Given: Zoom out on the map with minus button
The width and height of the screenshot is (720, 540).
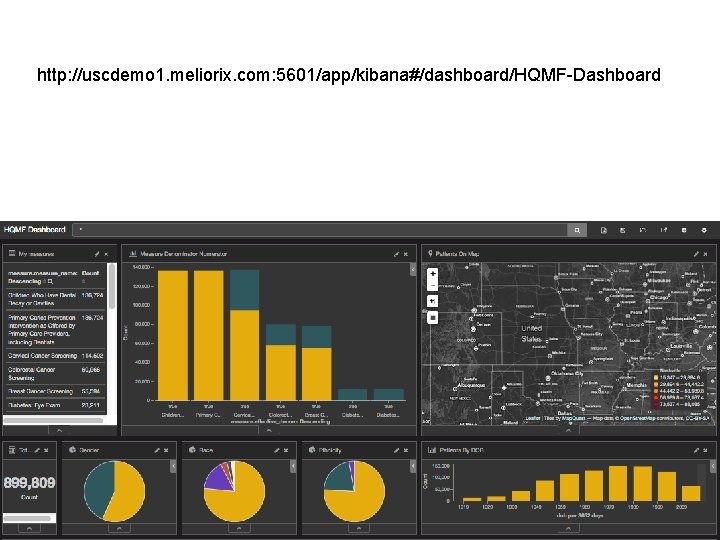Looking at the screenshot, I should click(x=433, y=285).
